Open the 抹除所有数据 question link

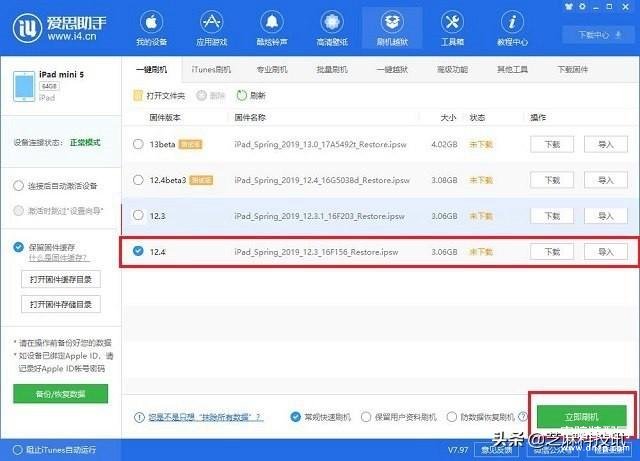206,417
